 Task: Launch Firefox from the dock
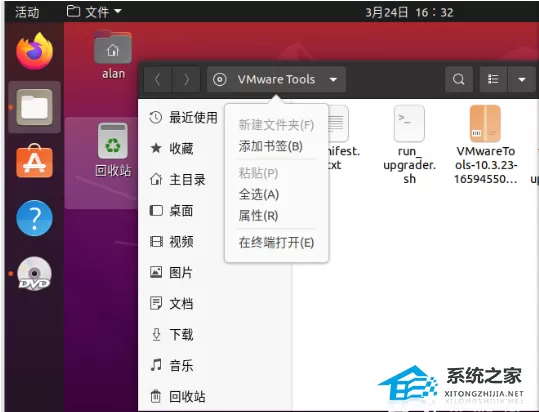point(34,51)
